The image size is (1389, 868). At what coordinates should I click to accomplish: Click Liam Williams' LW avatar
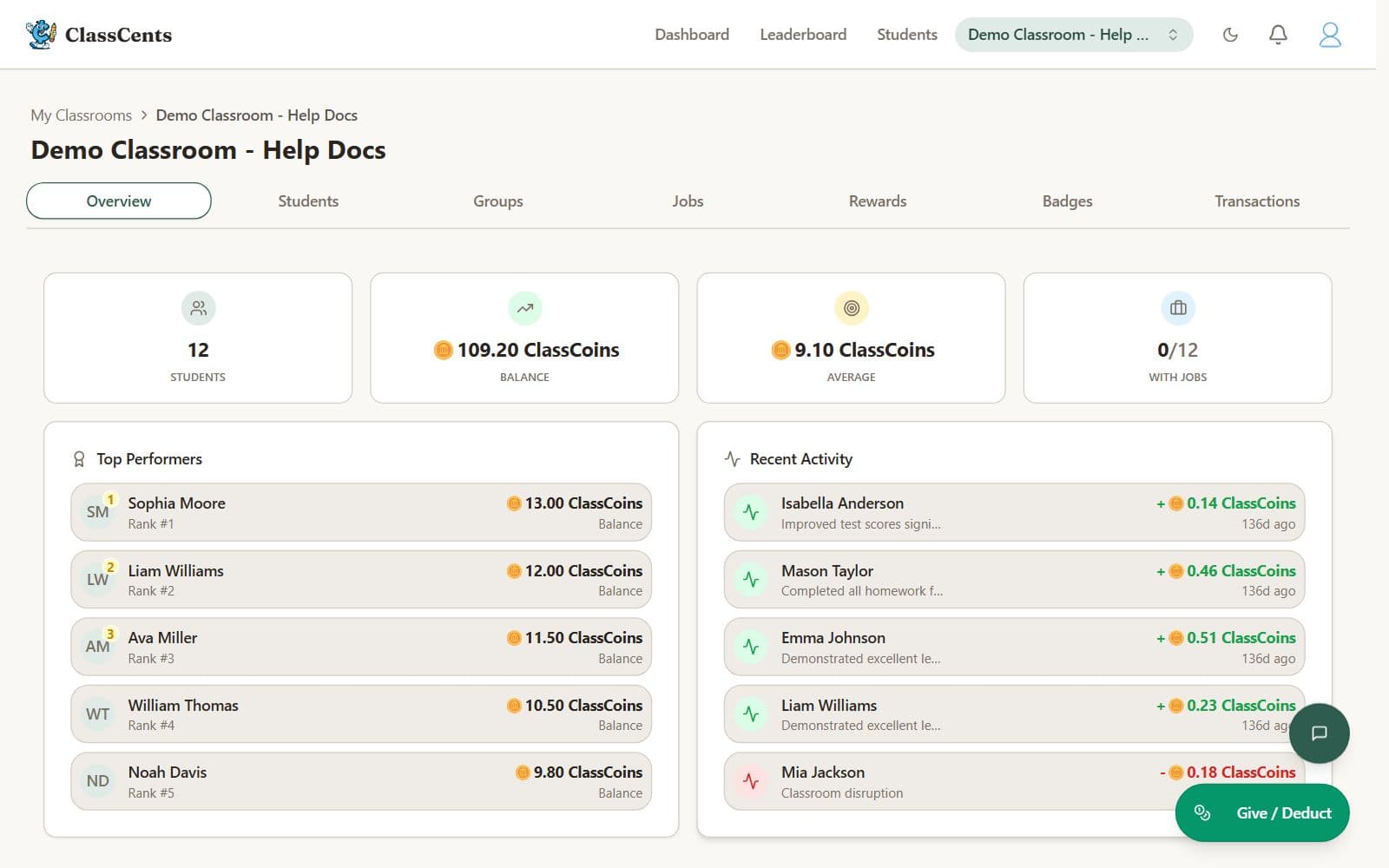click(x=98, y=580)
